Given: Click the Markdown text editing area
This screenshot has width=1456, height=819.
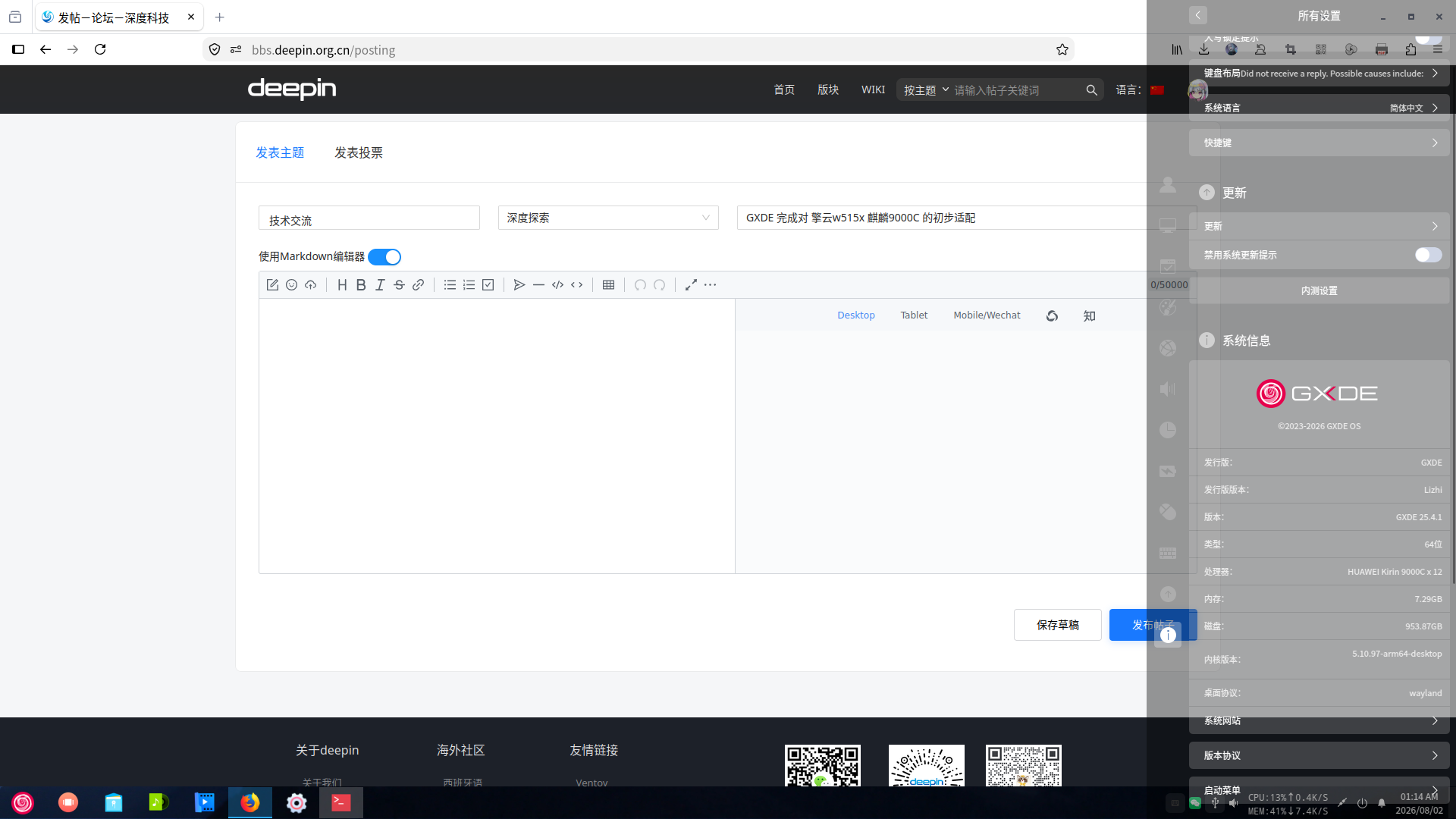Looking at the screenshot, I should coord(497,436).
